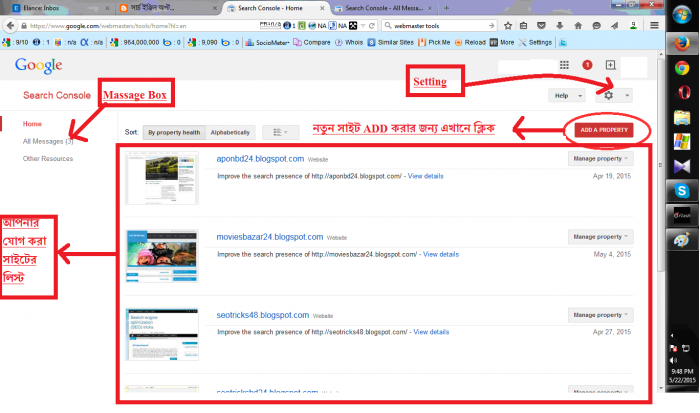The height and width of the screenshot is (413, 700).
Task: Open Manage property for seotricks48.blogspot.com
Action: [600, 315]
